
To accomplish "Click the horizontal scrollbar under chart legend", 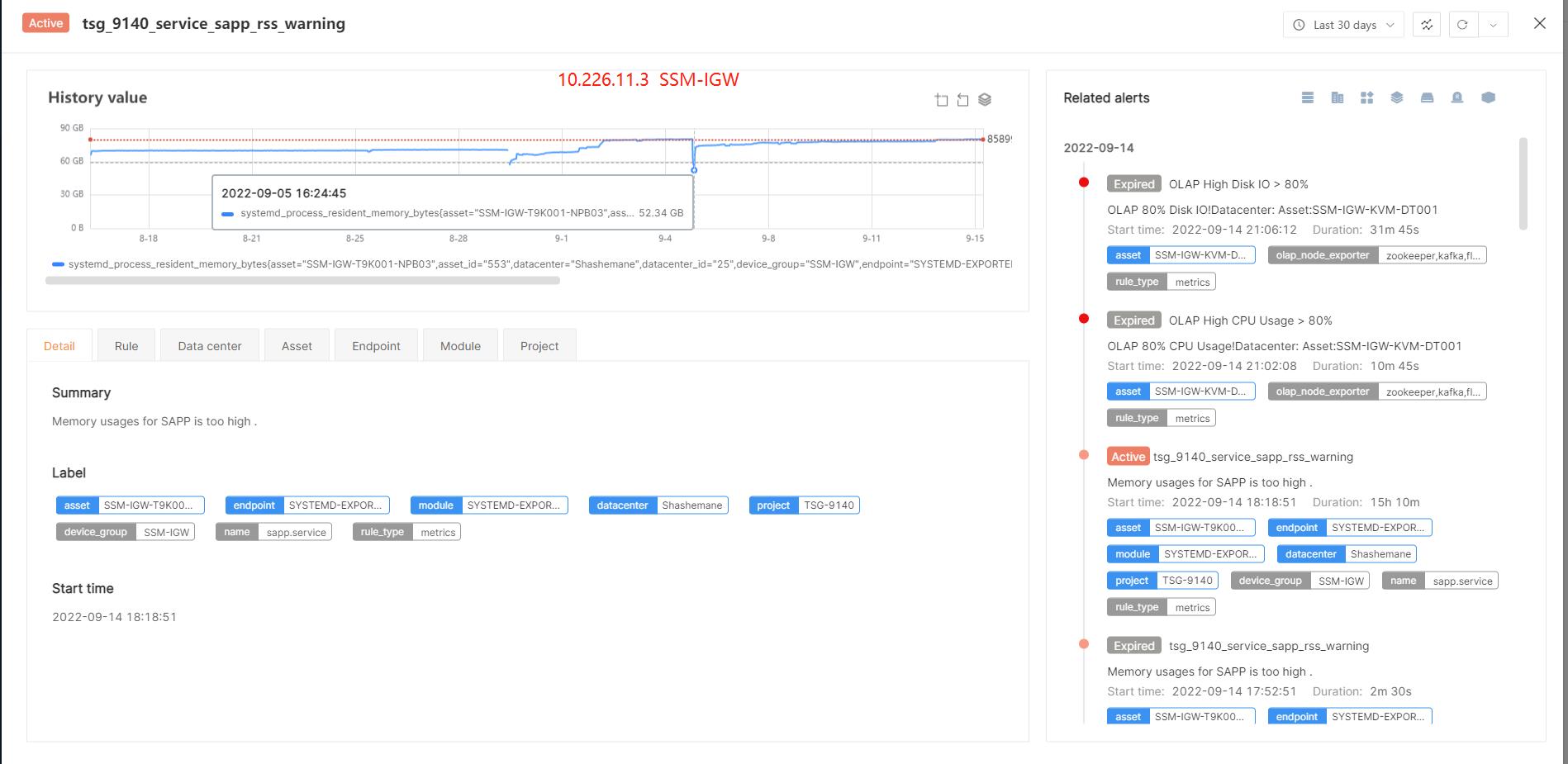I will [x=302, y=281].
